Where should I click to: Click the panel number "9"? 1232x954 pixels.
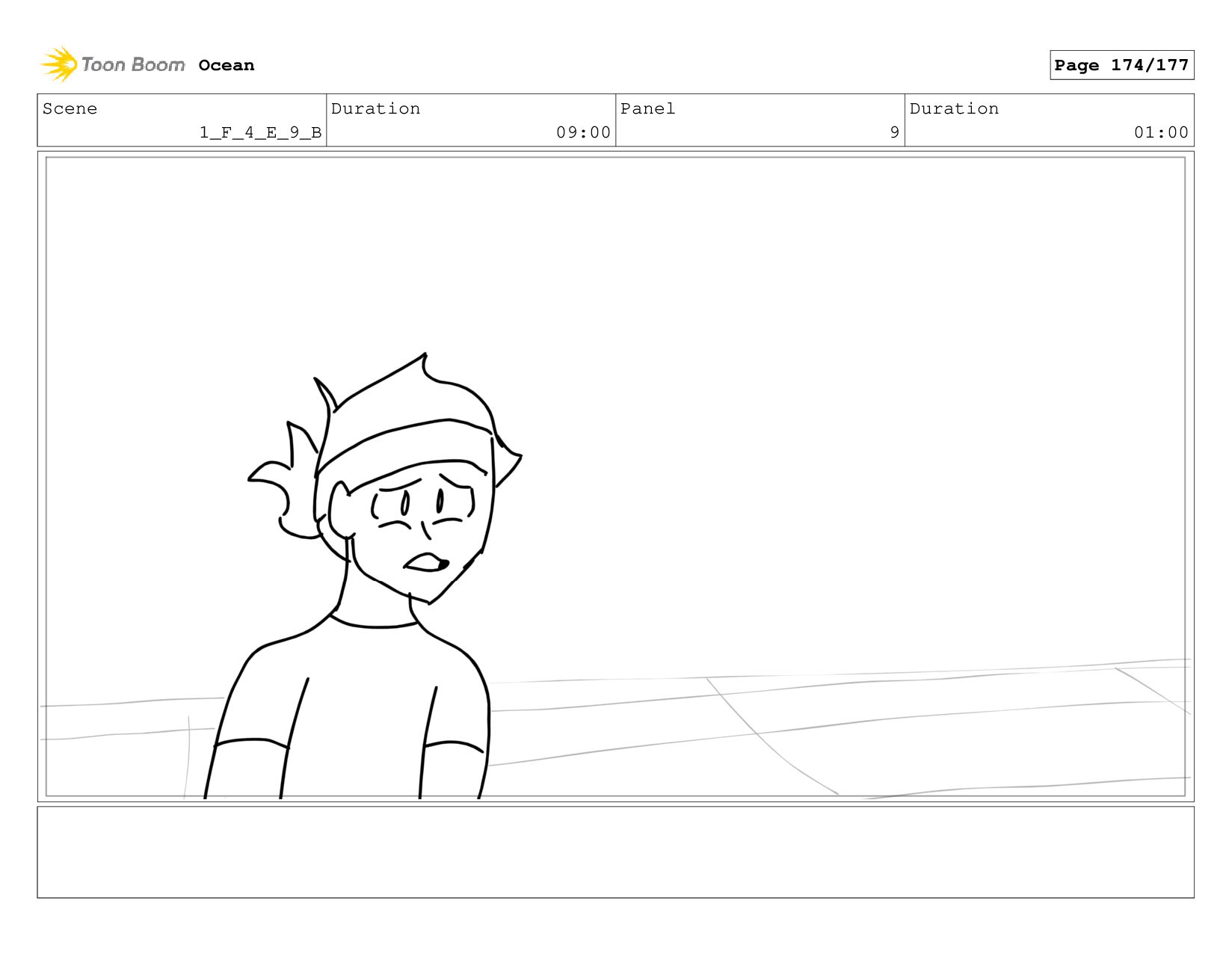(x=894, y=132)
